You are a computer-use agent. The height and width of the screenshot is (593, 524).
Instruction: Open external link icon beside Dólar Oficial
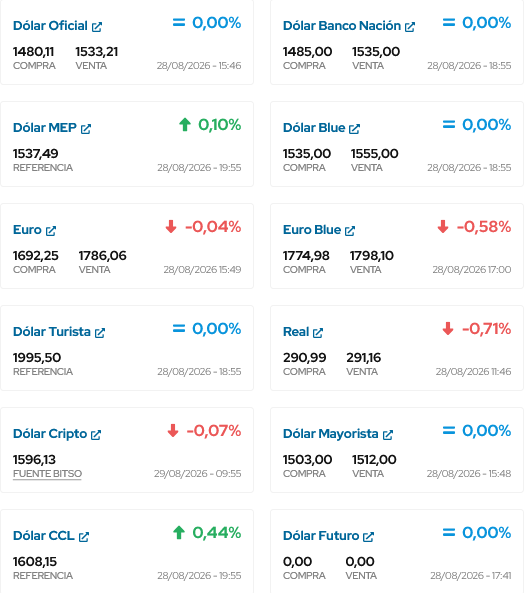click(97, 27)
